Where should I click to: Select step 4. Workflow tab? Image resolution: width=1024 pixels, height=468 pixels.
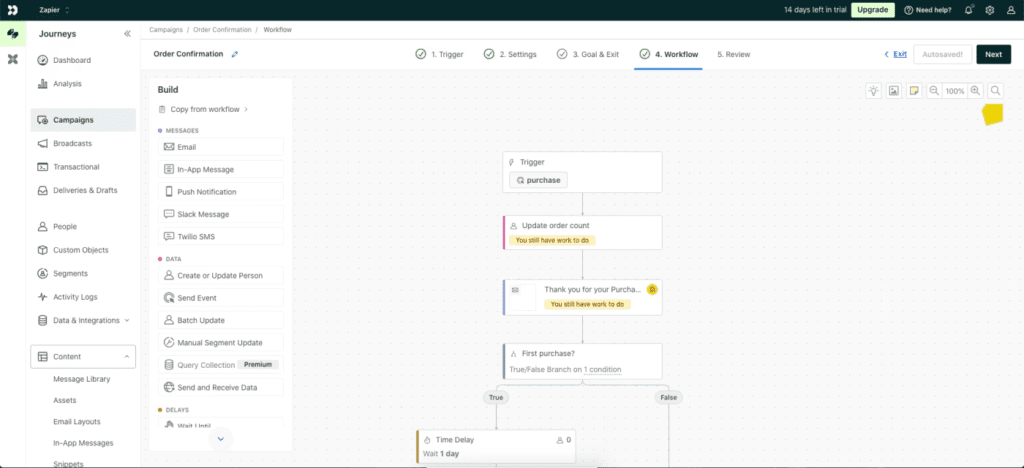point(669,54)
